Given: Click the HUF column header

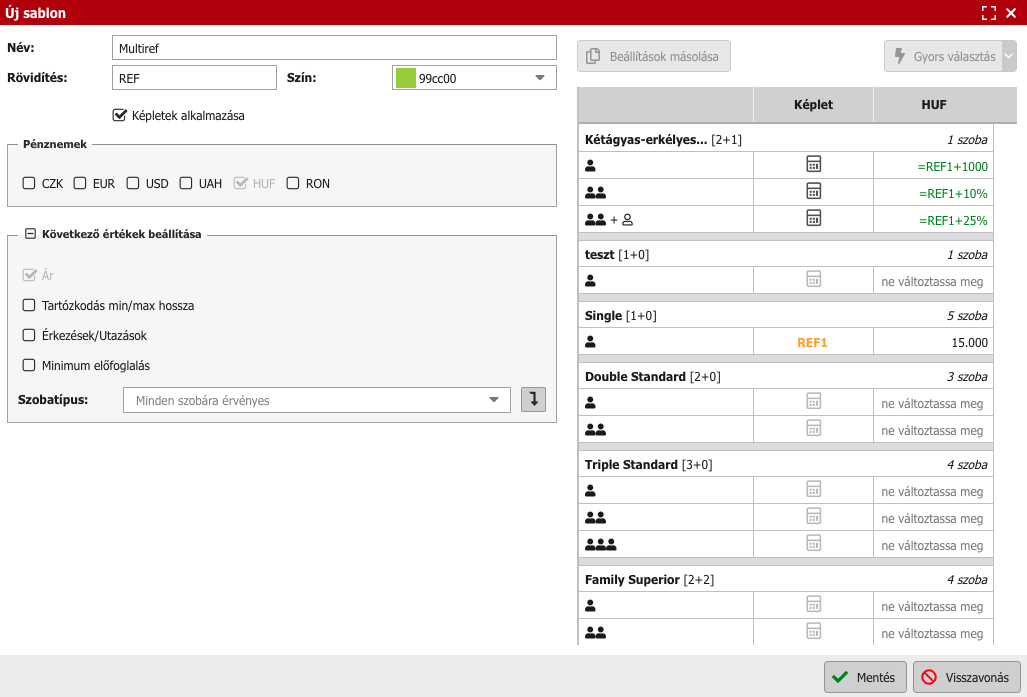Looking at the screenshot, I should pyautogui.click(x=933, y=104).
